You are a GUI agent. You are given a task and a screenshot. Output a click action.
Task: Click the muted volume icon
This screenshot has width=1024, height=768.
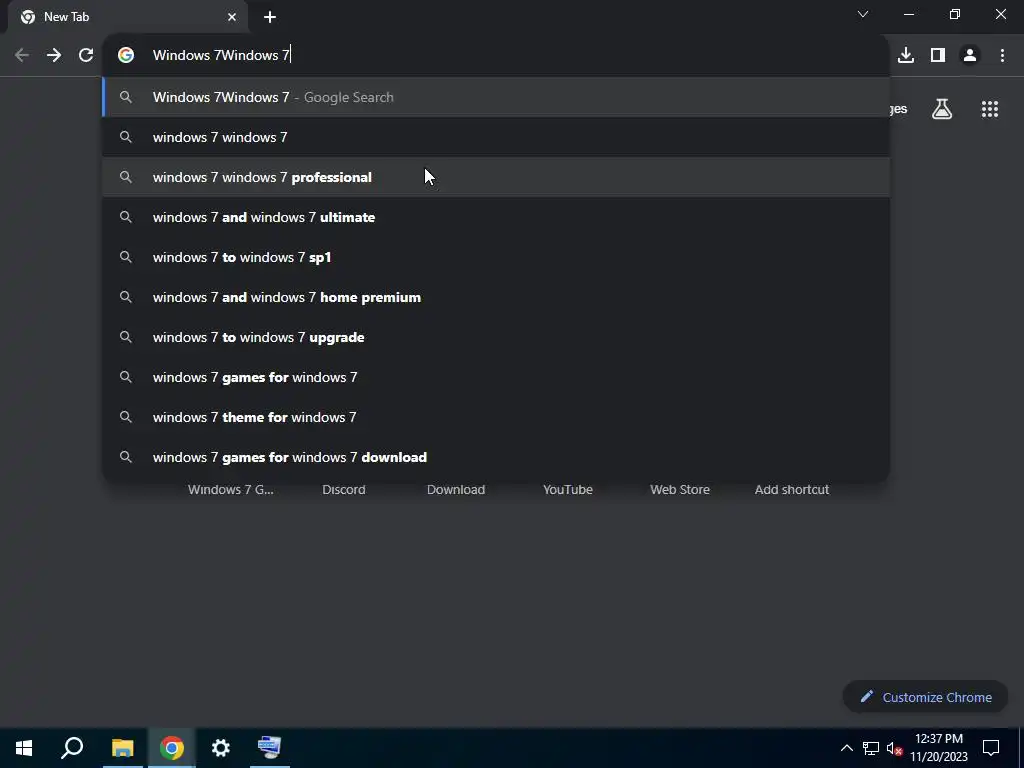[894, 748]
